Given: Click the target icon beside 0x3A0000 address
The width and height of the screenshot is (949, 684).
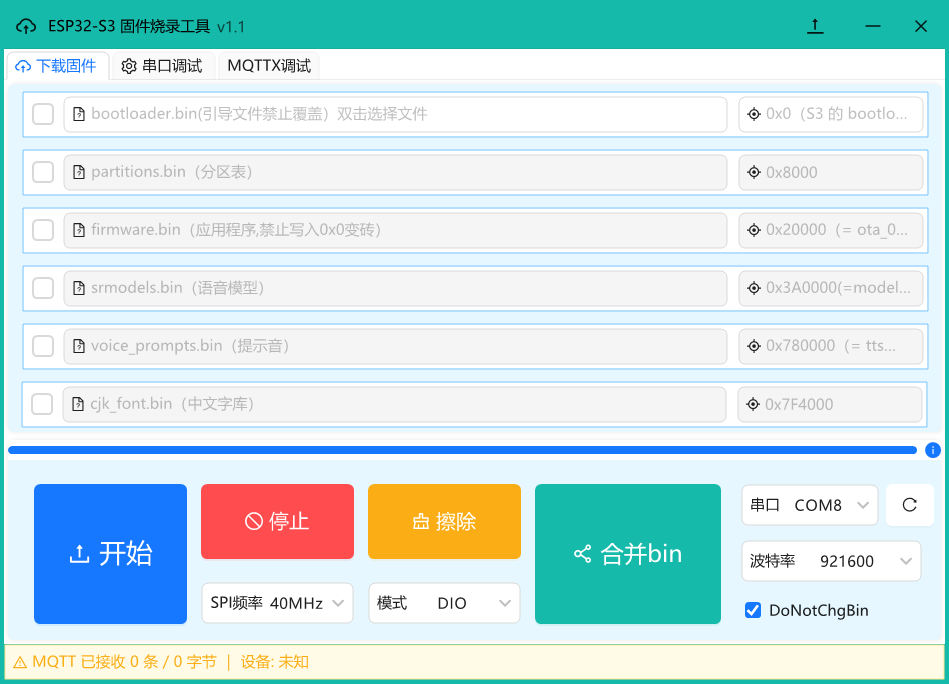Looking at the screenshot, I should click(754, 288).
